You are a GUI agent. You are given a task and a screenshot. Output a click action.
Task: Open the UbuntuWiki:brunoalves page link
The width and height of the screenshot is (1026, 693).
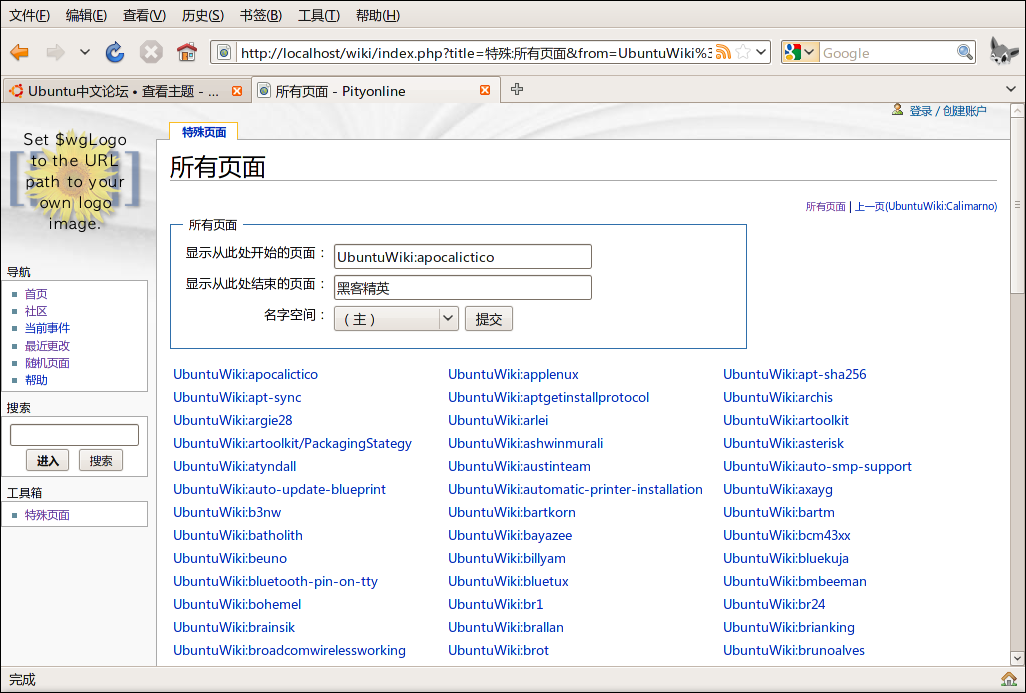794,650
